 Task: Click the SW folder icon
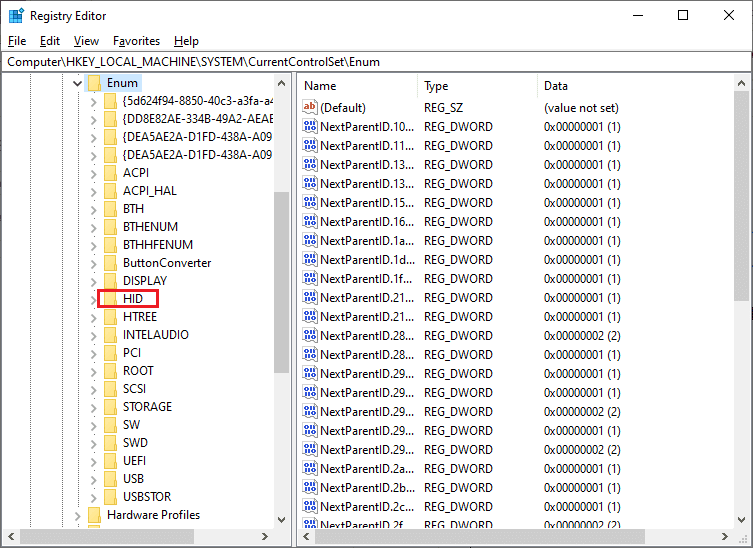coord(110,425)
